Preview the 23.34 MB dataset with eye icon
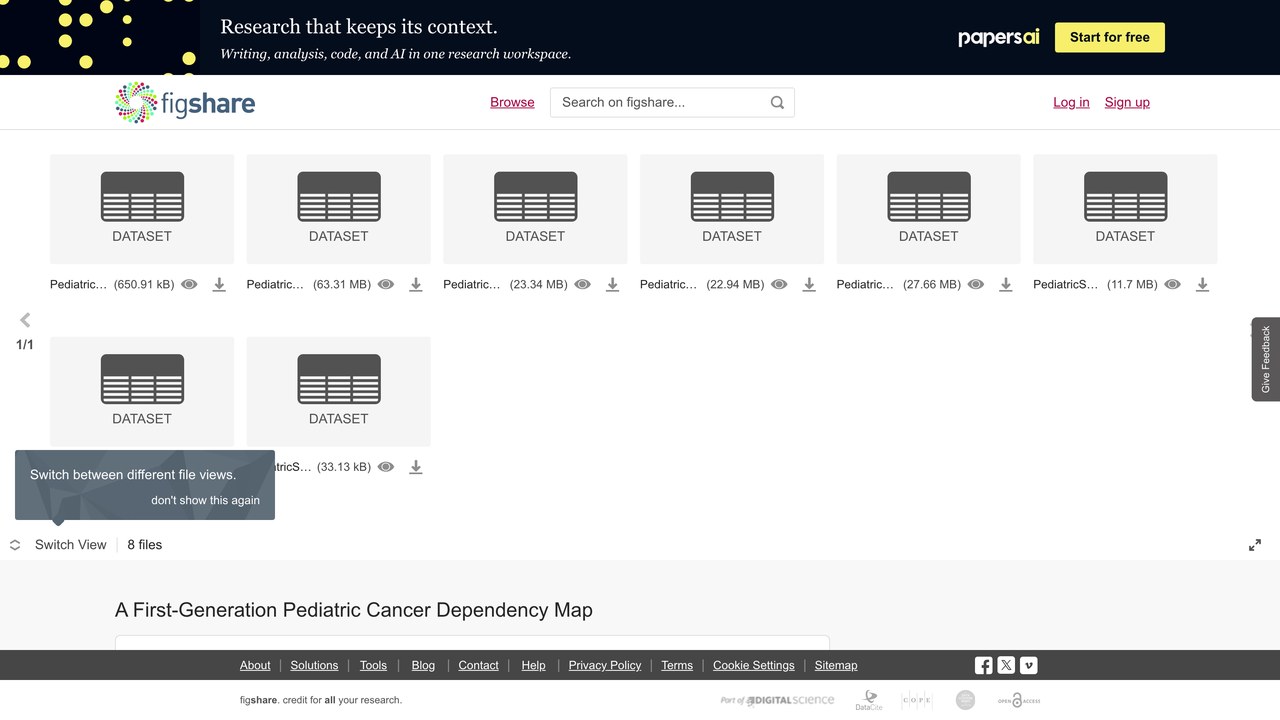 click(x=583, y=285)
